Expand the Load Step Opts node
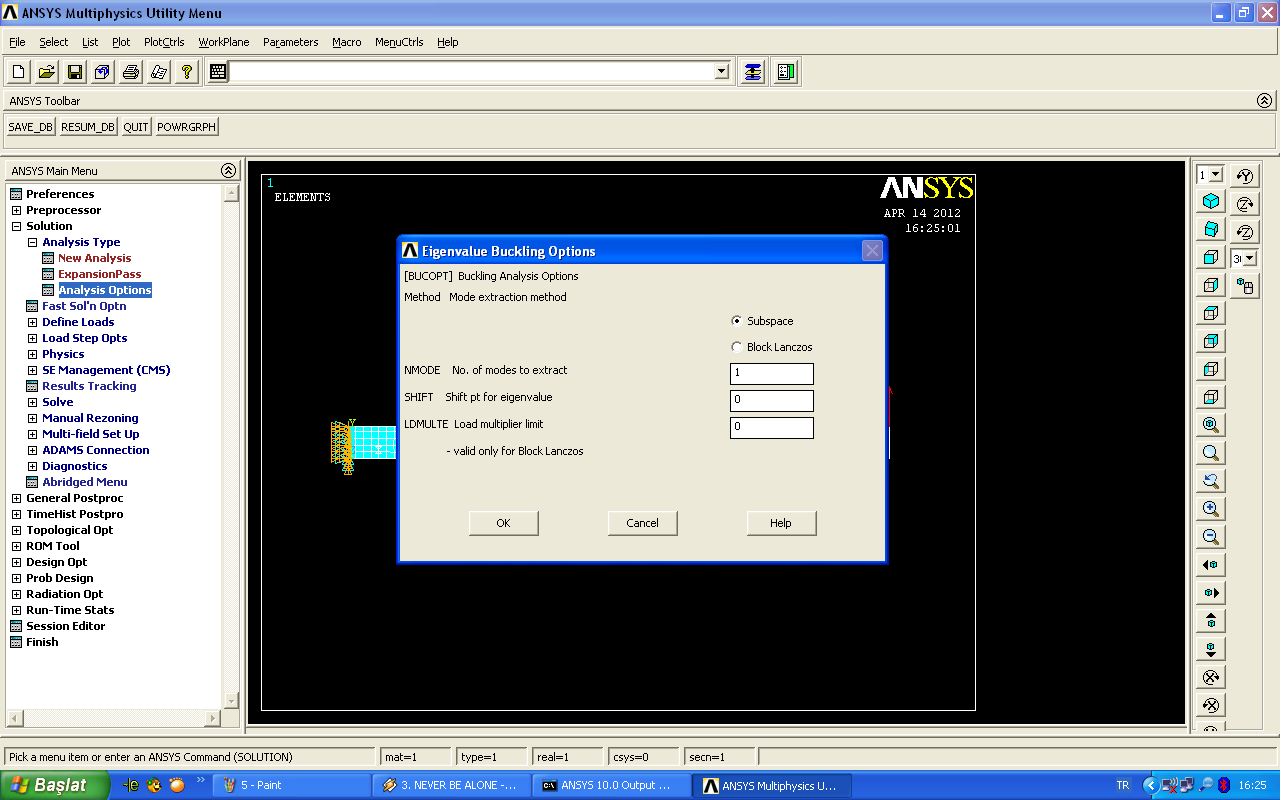 click(x=32, y=338)
